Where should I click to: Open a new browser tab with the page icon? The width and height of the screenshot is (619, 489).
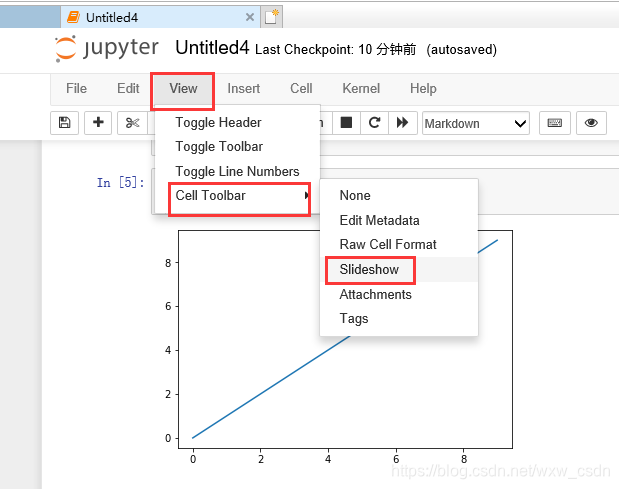(x=272, y=17)
